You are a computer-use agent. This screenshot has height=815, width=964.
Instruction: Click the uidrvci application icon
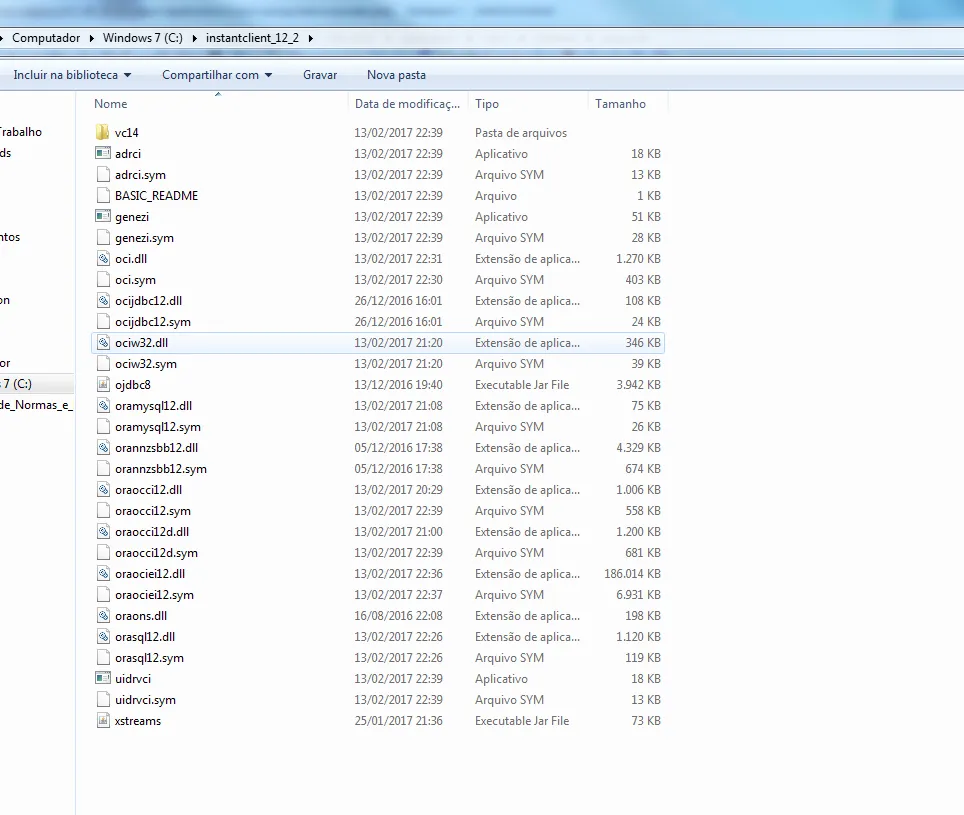pos(103,679)
